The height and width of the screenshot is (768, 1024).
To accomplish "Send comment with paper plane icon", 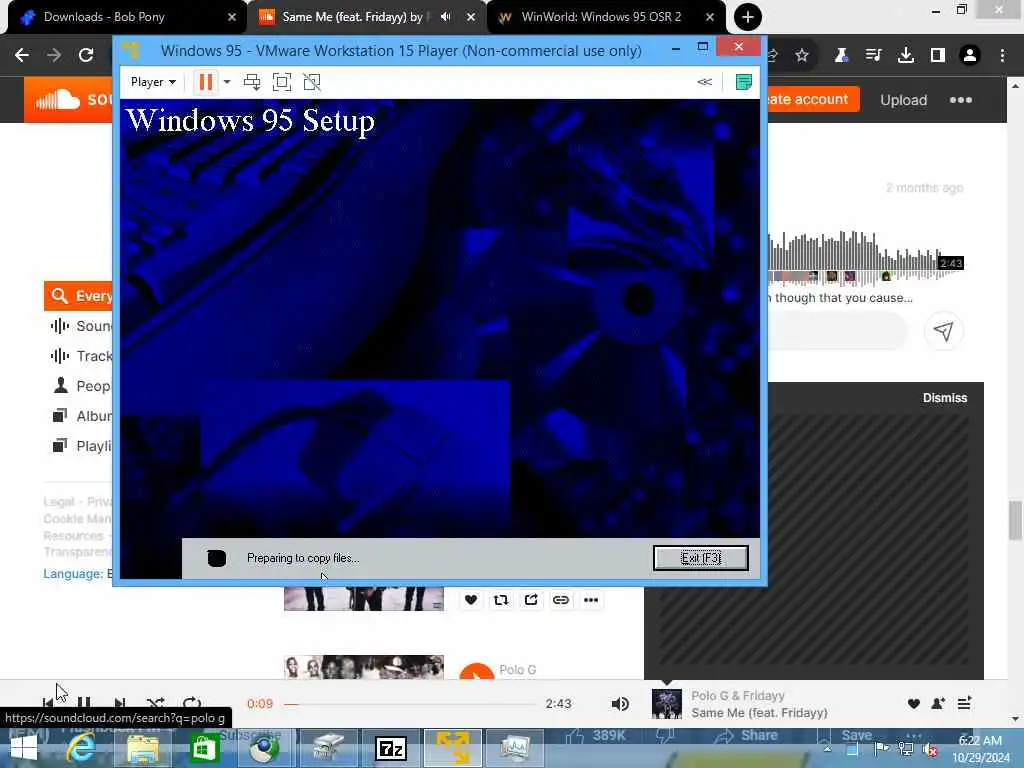I will pos(944,331).
